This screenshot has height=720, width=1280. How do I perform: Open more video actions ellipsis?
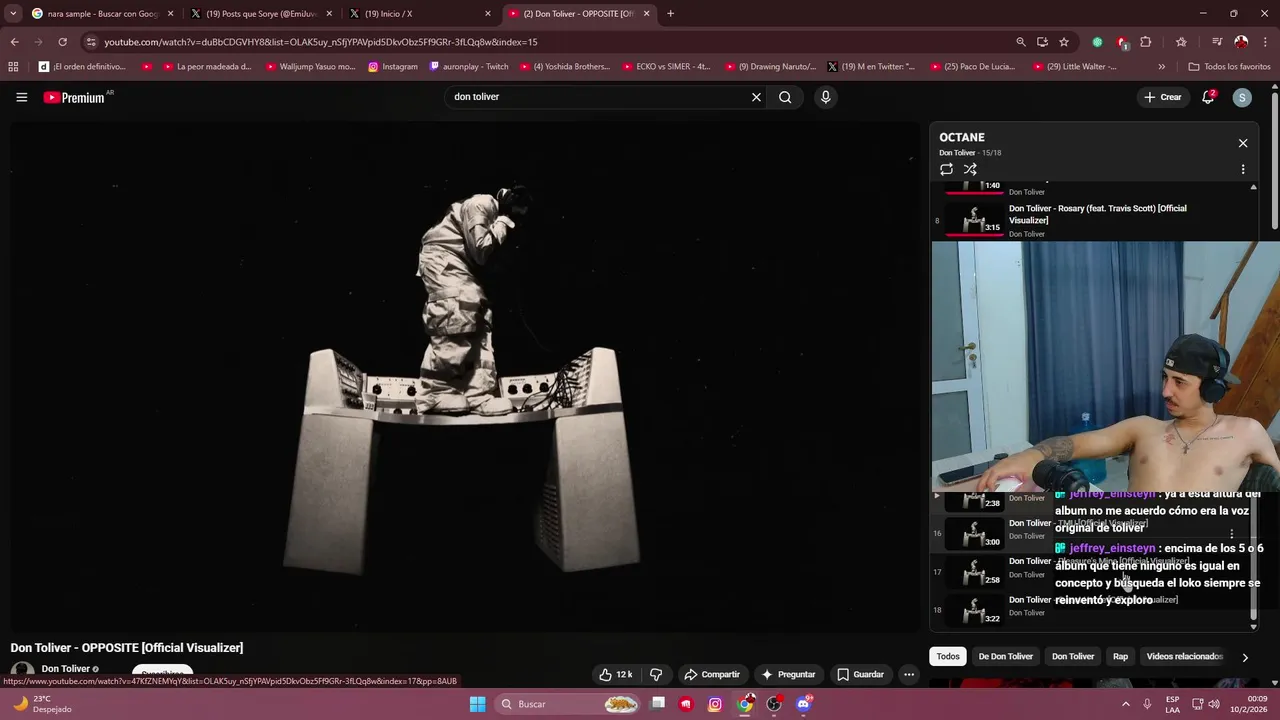click(909, 674)
